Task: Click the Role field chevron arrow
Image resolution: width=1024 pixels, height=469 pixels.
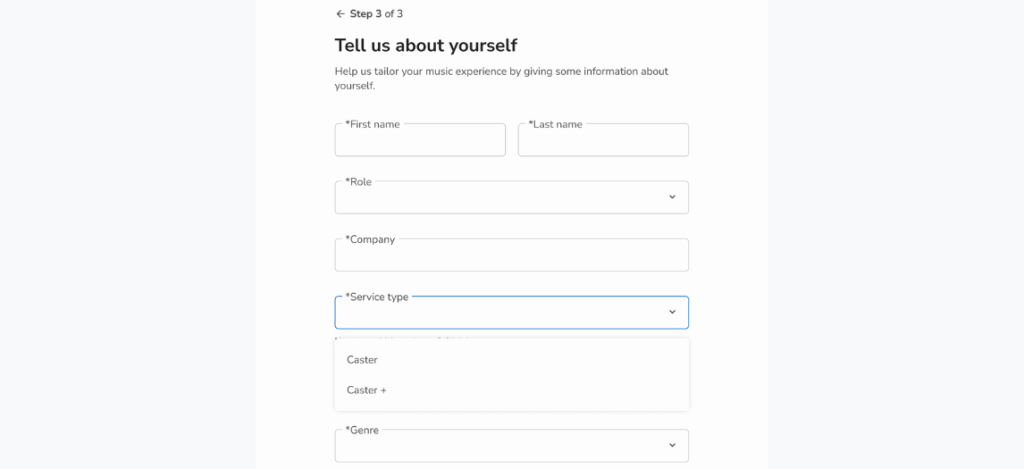Action: pyautogui.click(x=672, y=197)
